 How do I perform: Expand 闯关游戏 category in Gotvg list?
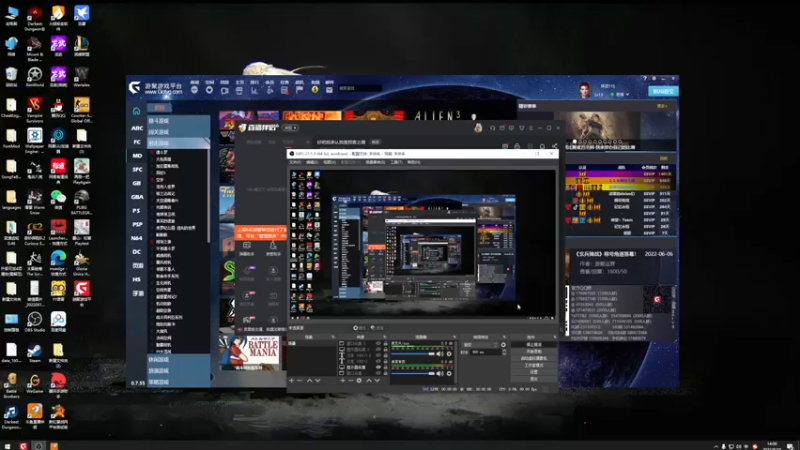click(x=179, y=132)
